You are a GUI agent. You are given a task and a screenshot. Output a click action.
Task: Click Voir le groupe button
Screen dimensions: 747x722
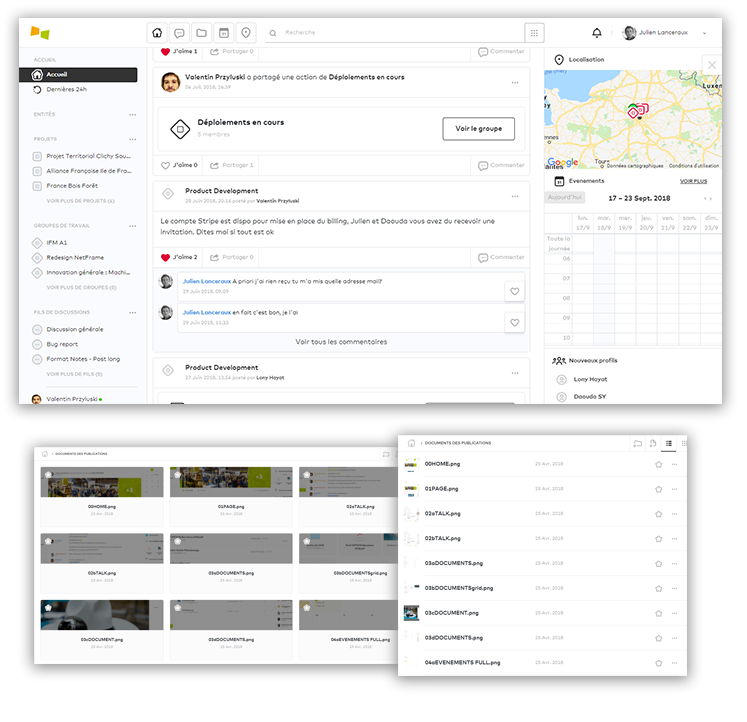(478, 128)
